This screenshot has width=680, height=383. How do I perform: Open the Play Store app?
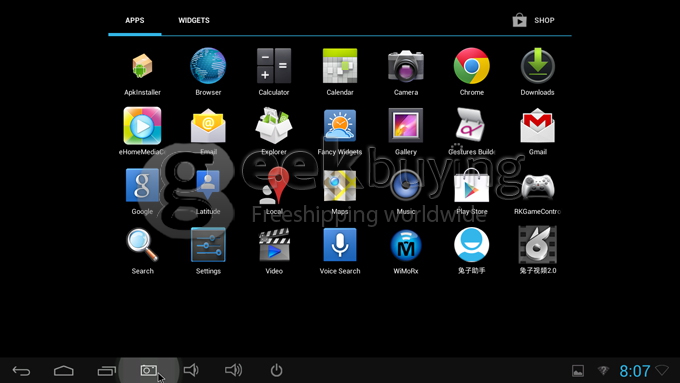point(471,185)
